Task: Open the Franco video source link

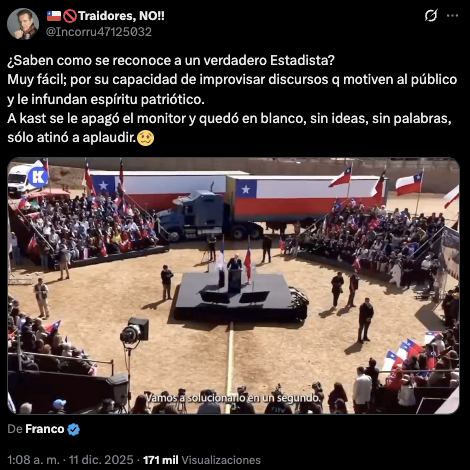Action: (45, 429)
